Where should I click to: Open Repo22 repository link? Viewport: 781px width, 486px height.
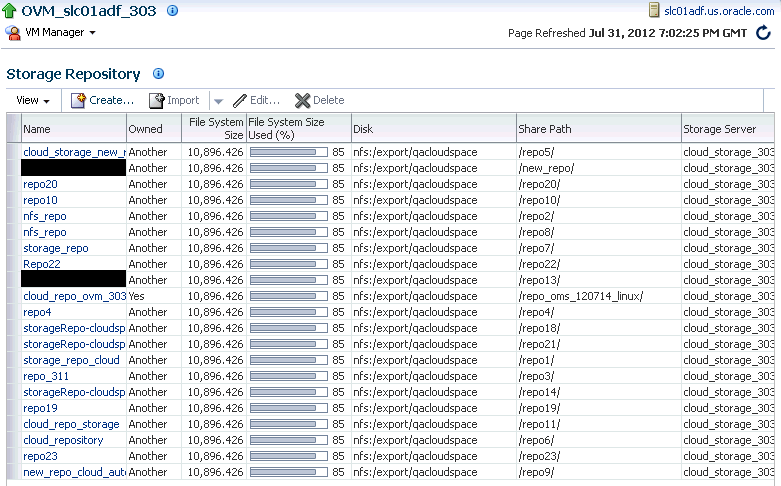(42, 264)
